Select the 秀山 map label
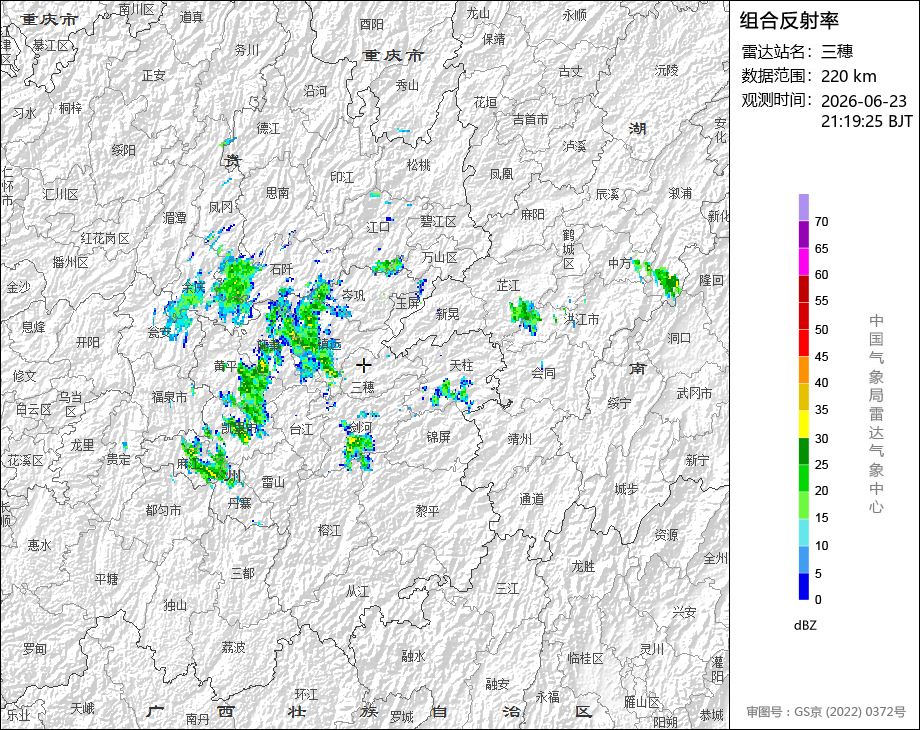 [x=407, y=86]
